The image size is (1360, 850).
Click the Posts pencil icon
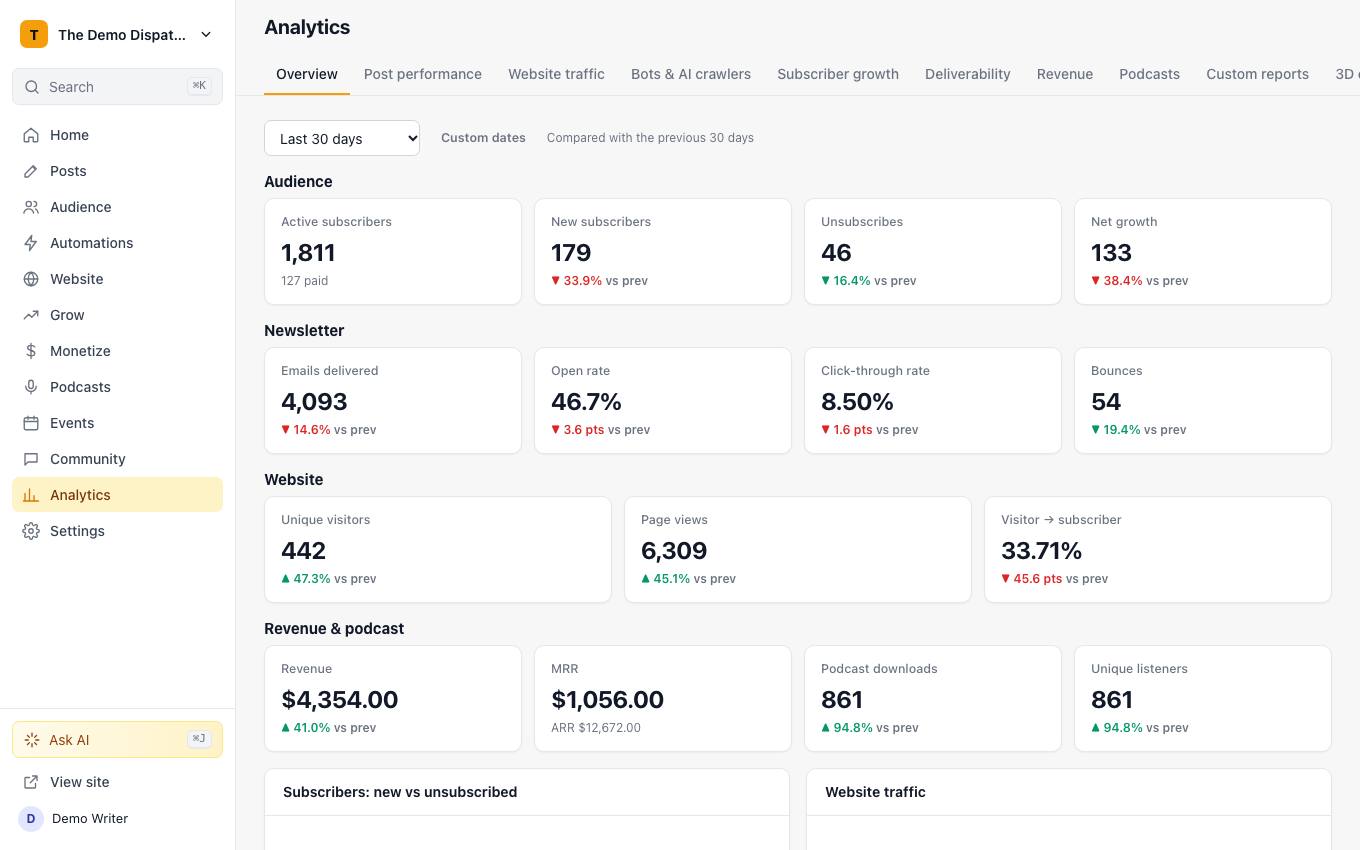tap(31, 171)
